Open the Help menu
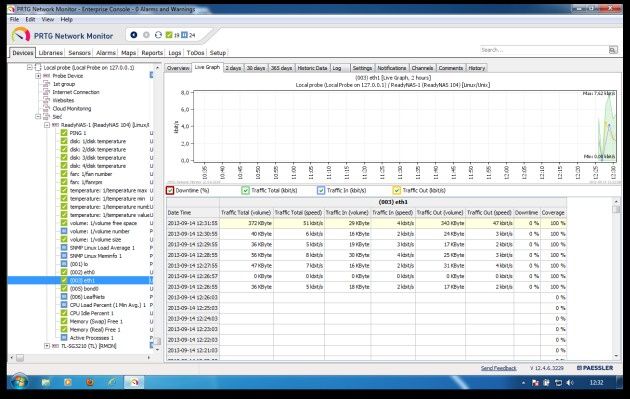 click(66, 19)
